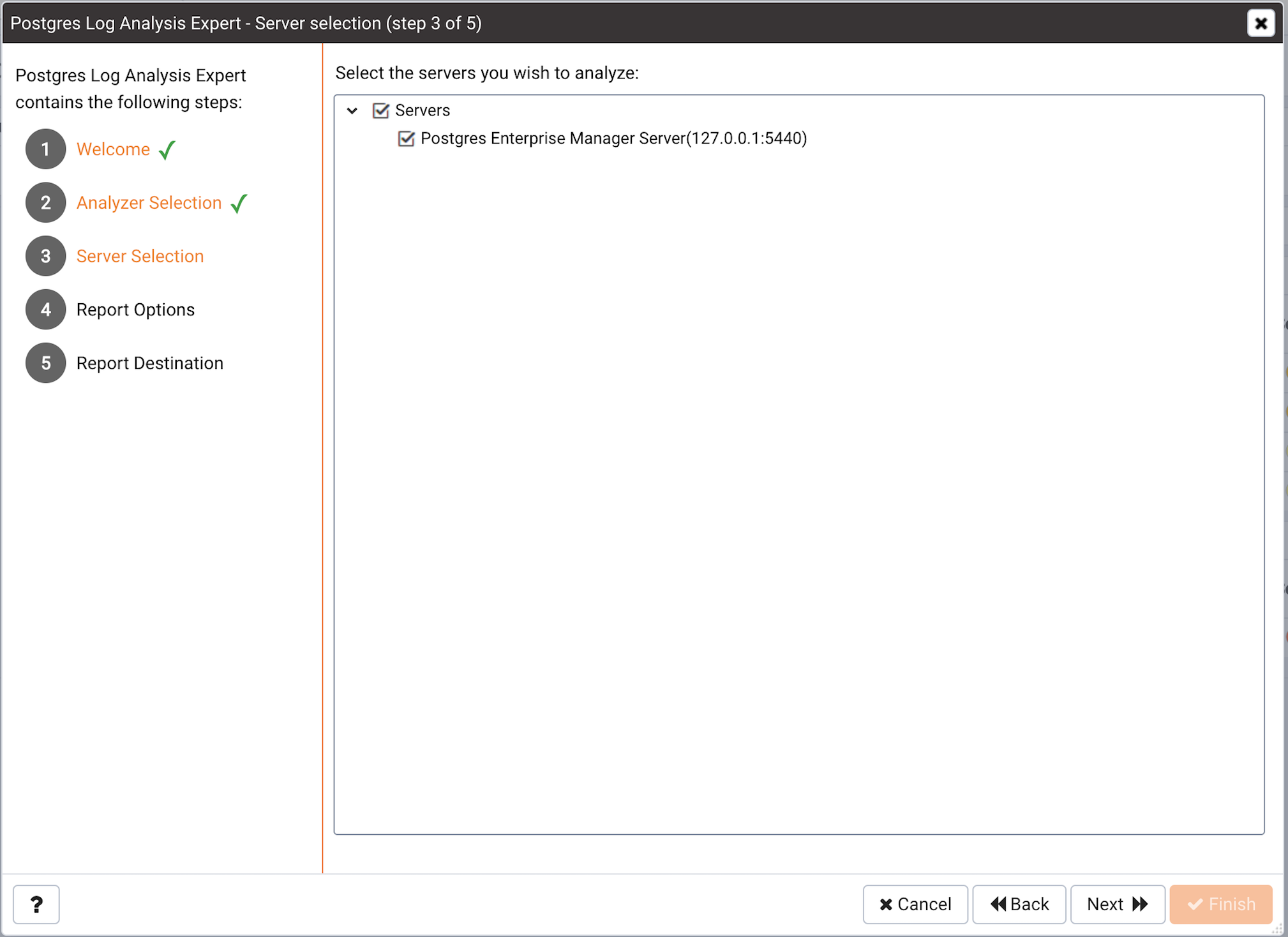Click the dialog title 'Server selection (step 3 of 5)'
1288x937 pixels.
tap(368, 24)
